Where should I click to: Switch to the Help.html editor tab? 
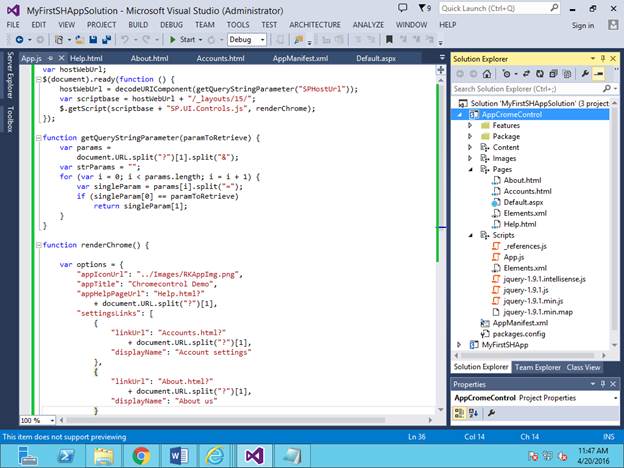86,58
